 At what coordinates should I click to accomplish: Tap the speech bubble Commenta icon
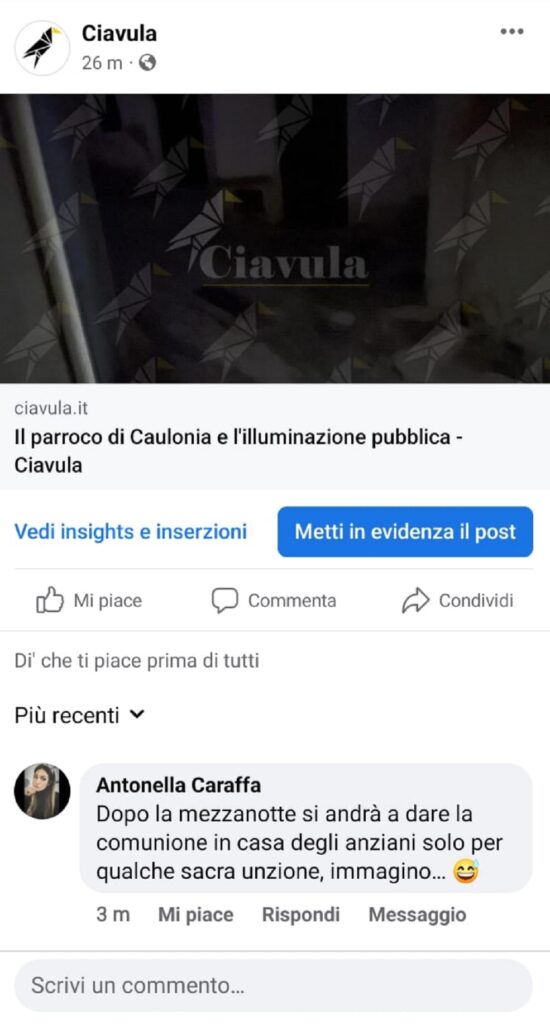coord(225,600)
